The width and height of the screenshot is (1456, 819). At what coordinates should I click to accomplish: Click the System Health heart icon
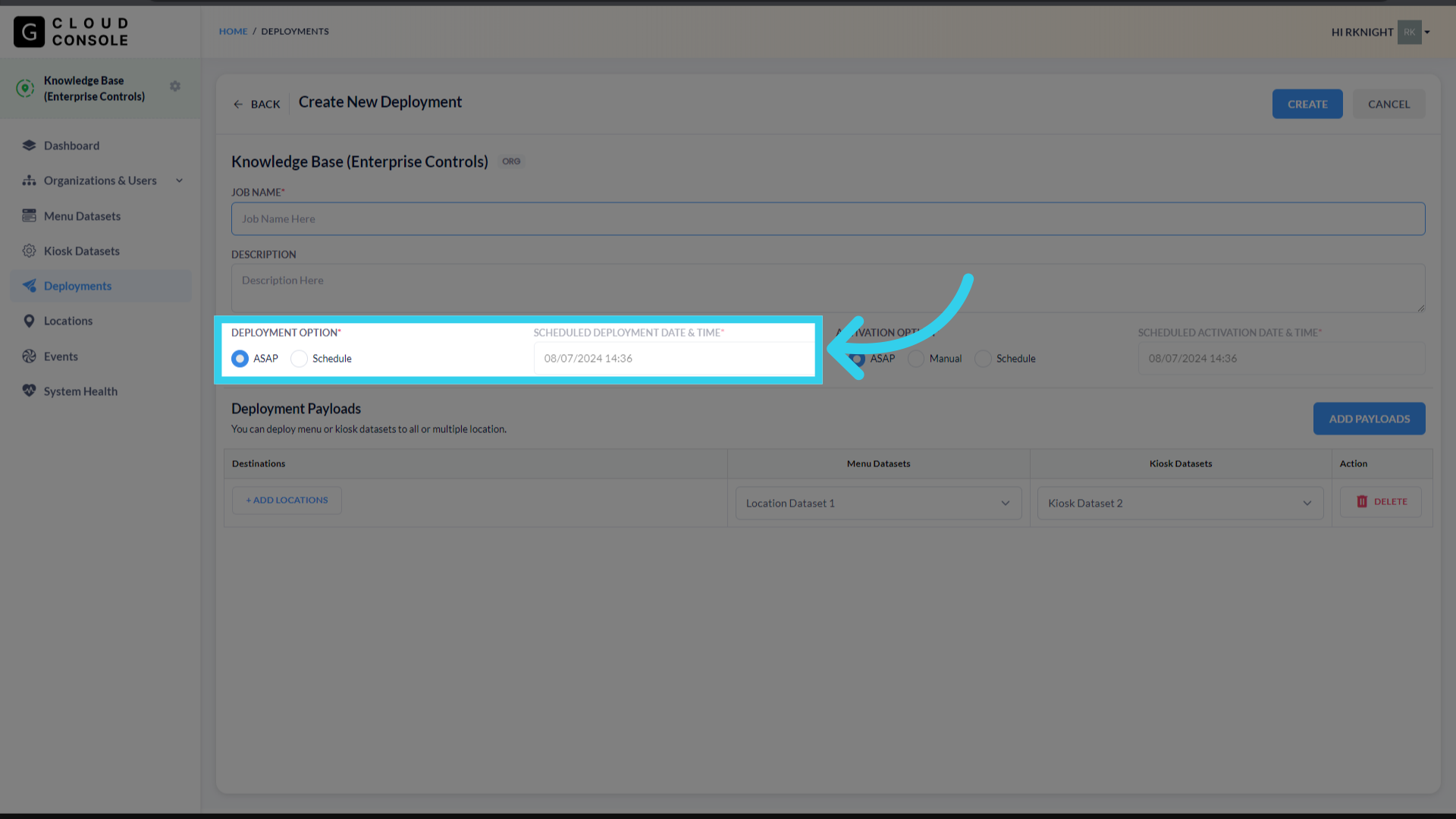(29, 391)
